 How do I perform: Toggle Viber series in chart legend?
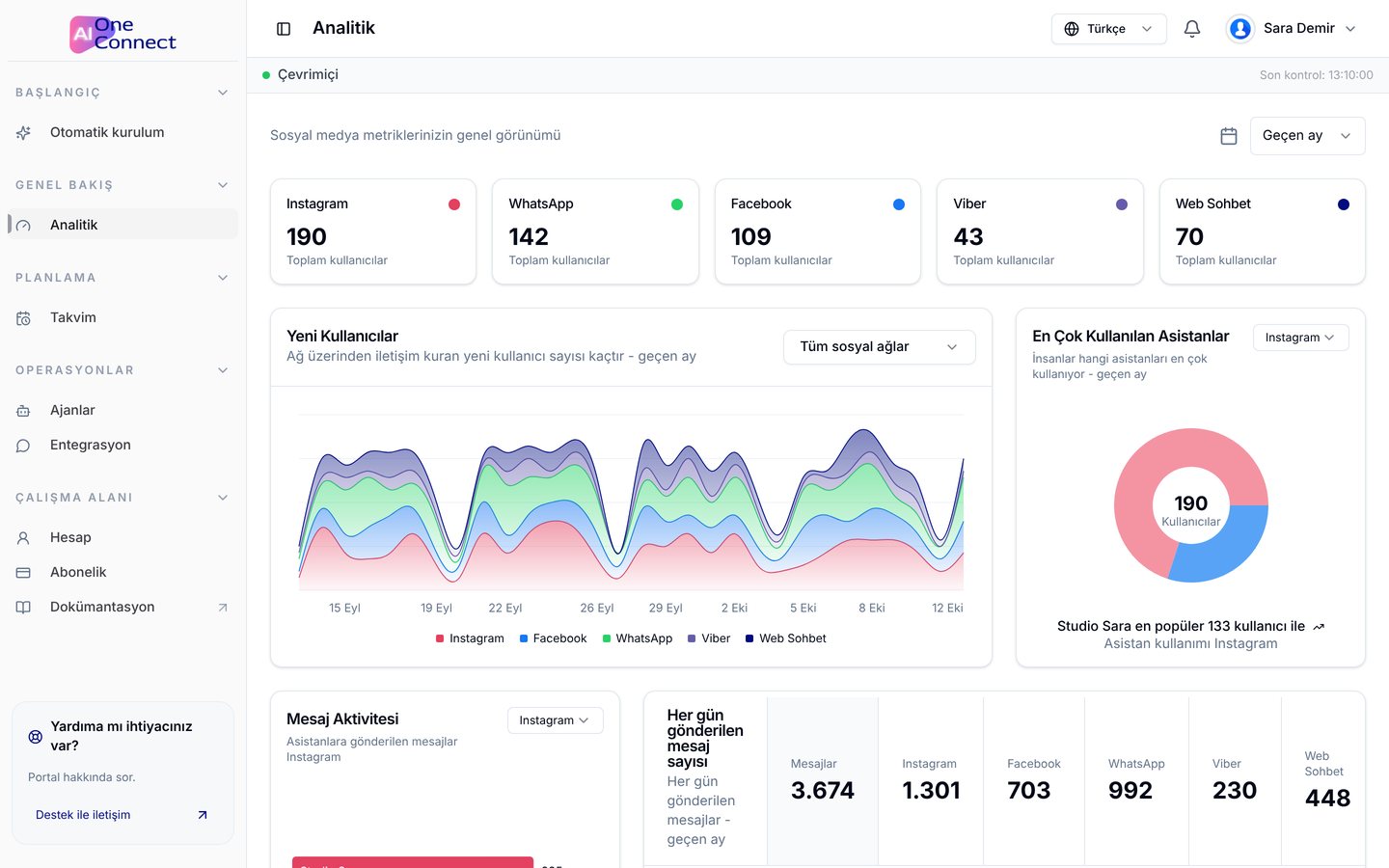click(x=709, y=638)
